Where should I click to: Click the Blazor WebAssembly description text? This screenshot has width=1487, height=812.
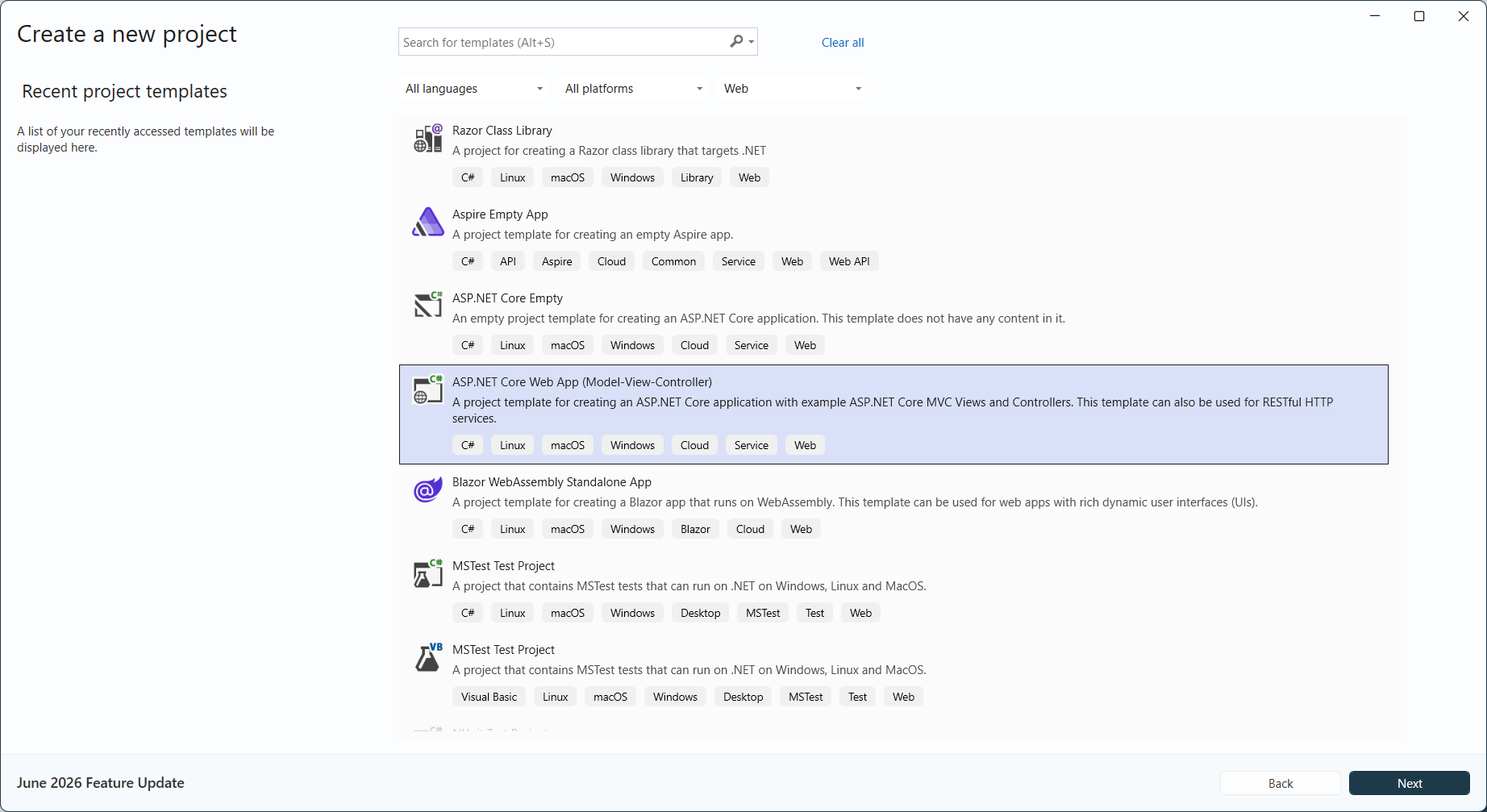[855, 502]
